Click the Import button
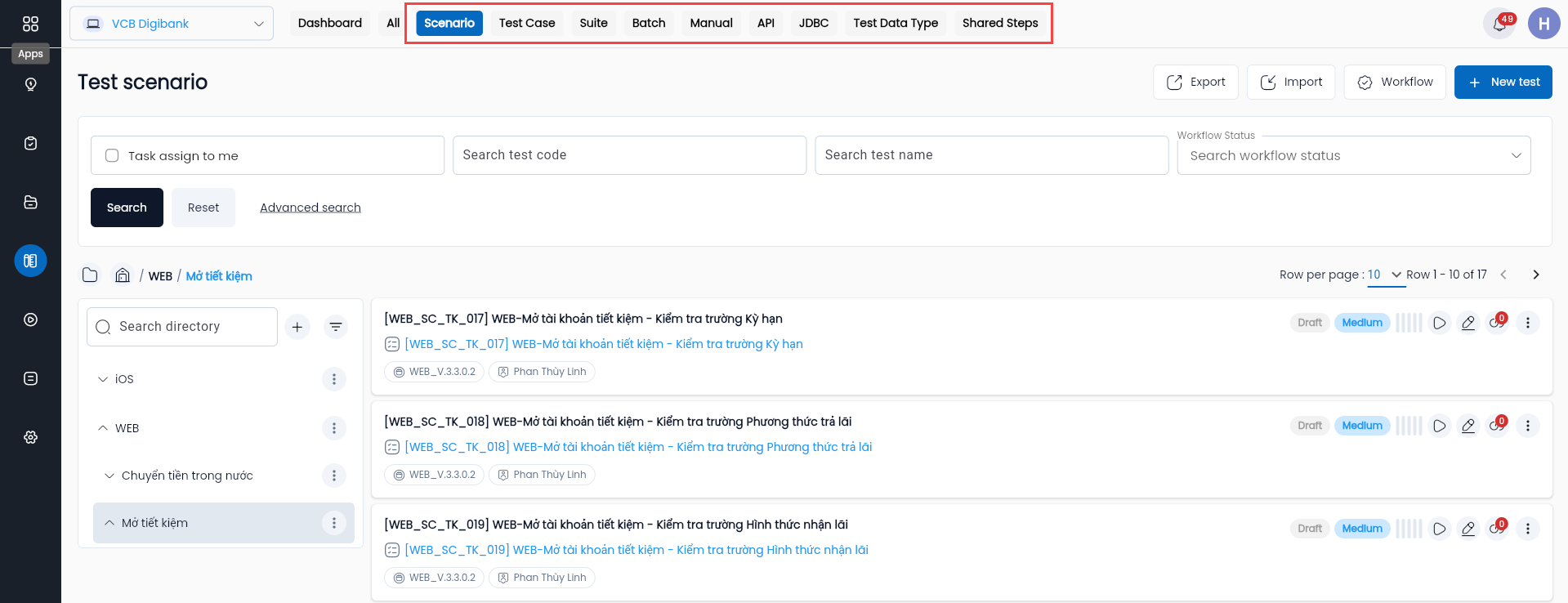 click(1291, 82)
